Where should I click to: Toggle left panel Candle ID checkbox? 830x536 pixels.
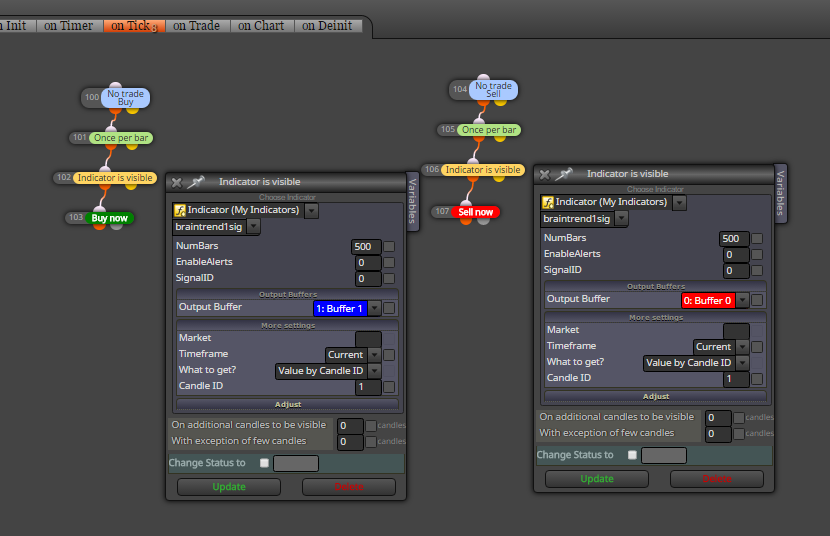point(389,387)
